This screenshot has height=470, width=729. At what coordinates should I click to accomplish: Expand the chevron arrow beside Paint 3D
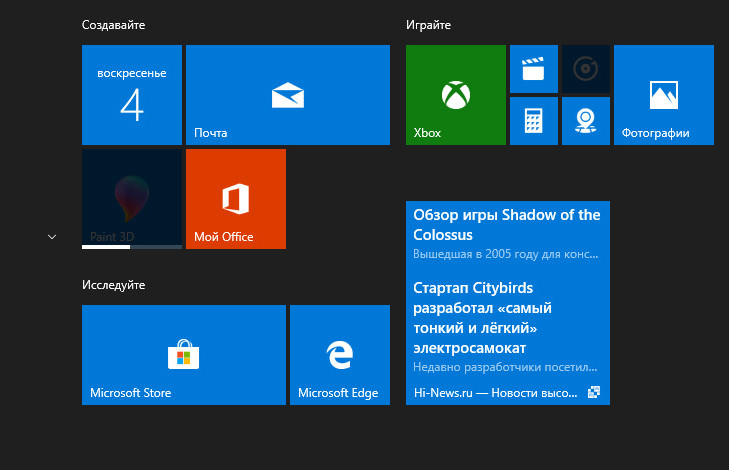[x=52, y=237]
